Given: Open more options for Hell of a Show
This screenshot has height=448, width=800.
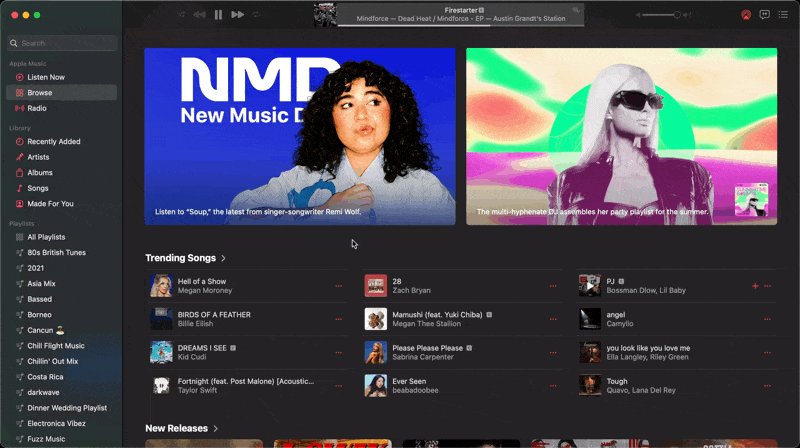Looking at the screenshot, I should (x=338, y=286).
